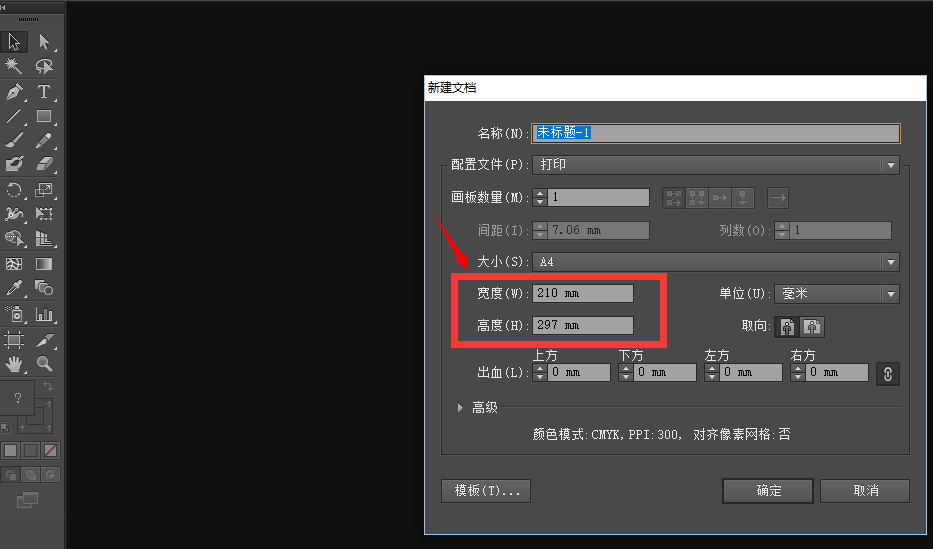
Task: Select the Pen tool
Action: [14, 92]
